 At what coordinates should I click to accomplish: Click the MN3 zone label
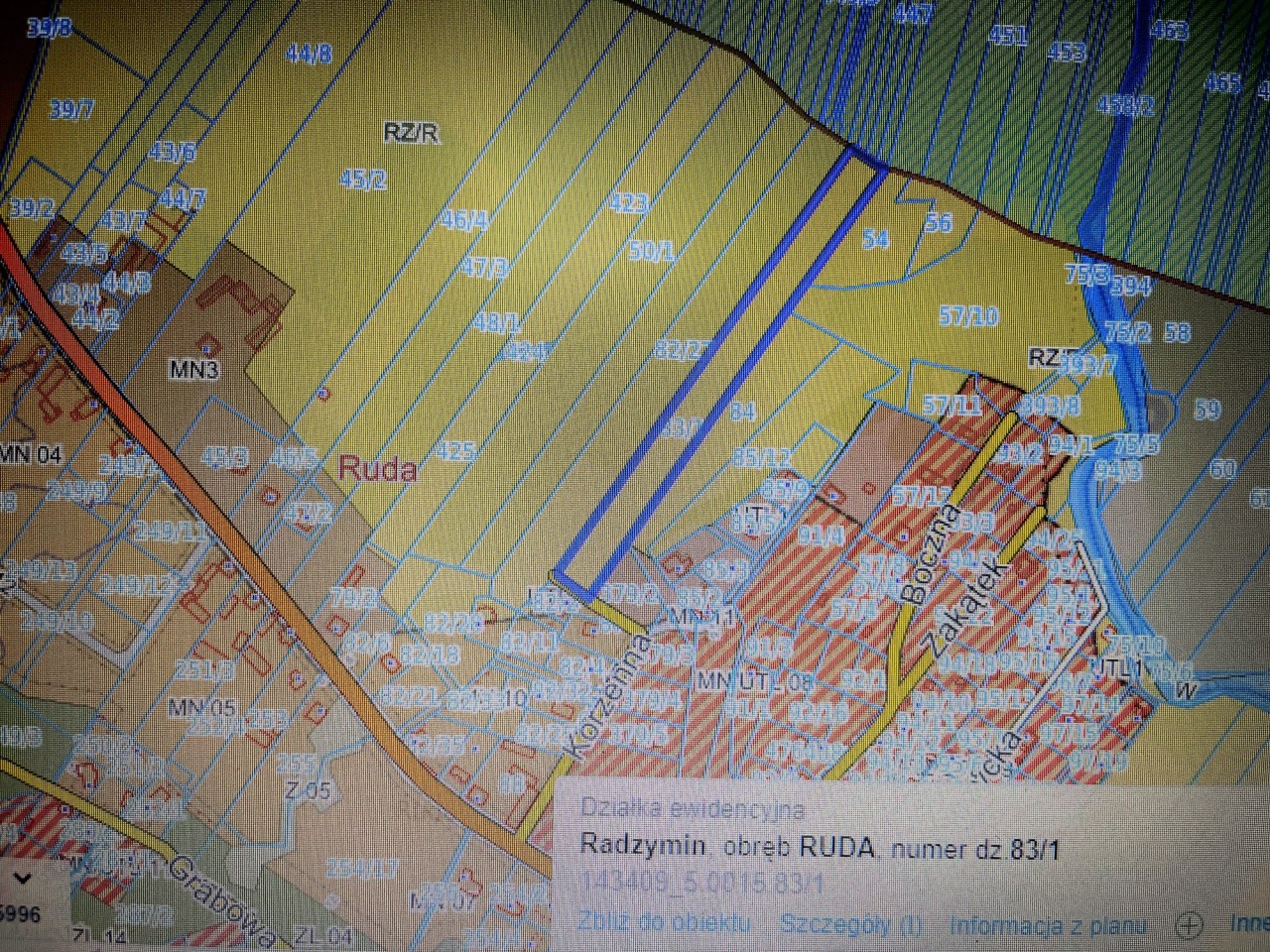coord(194,370)
